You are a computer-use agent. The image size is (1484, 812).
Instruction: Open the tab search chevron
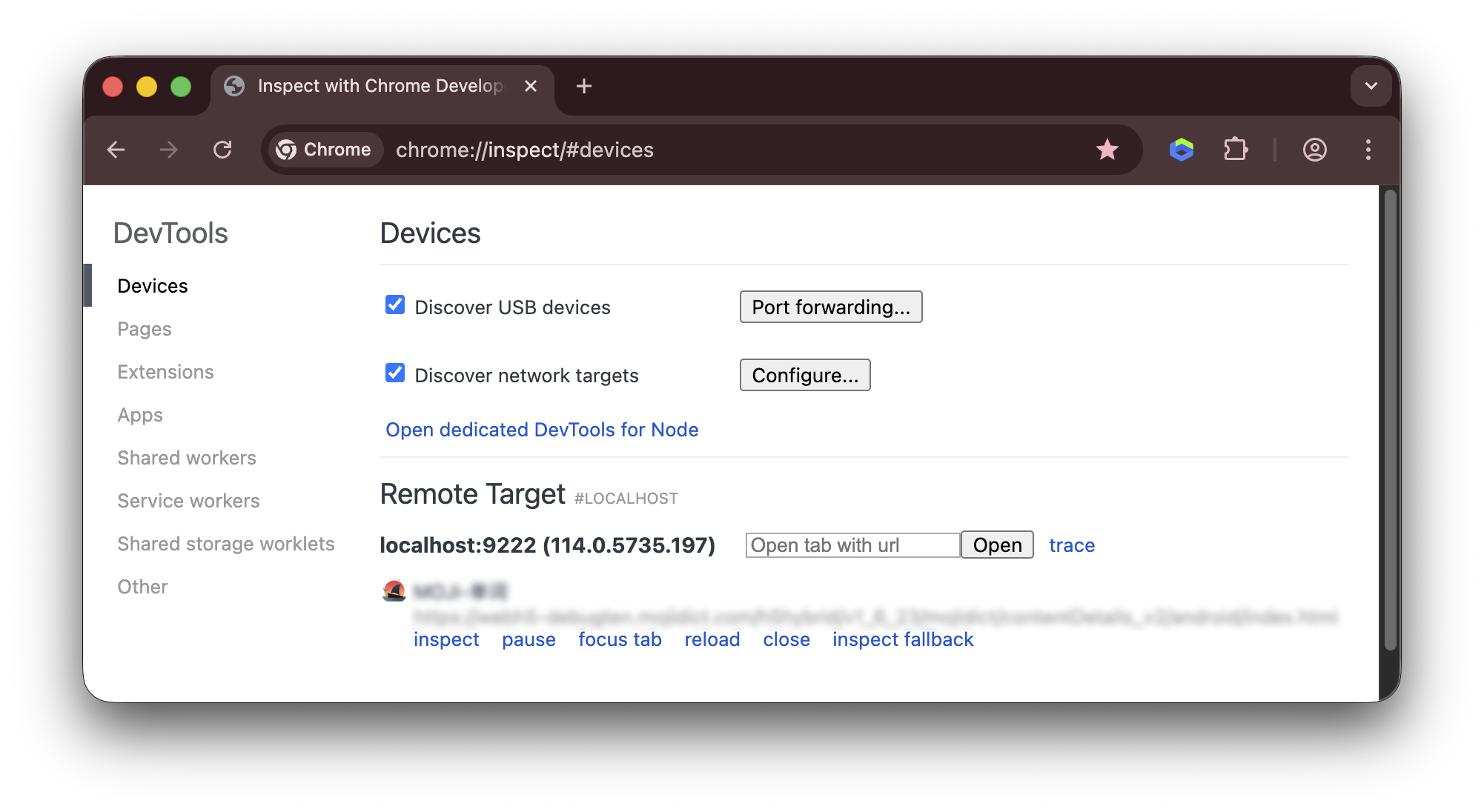pos(1371,86)
